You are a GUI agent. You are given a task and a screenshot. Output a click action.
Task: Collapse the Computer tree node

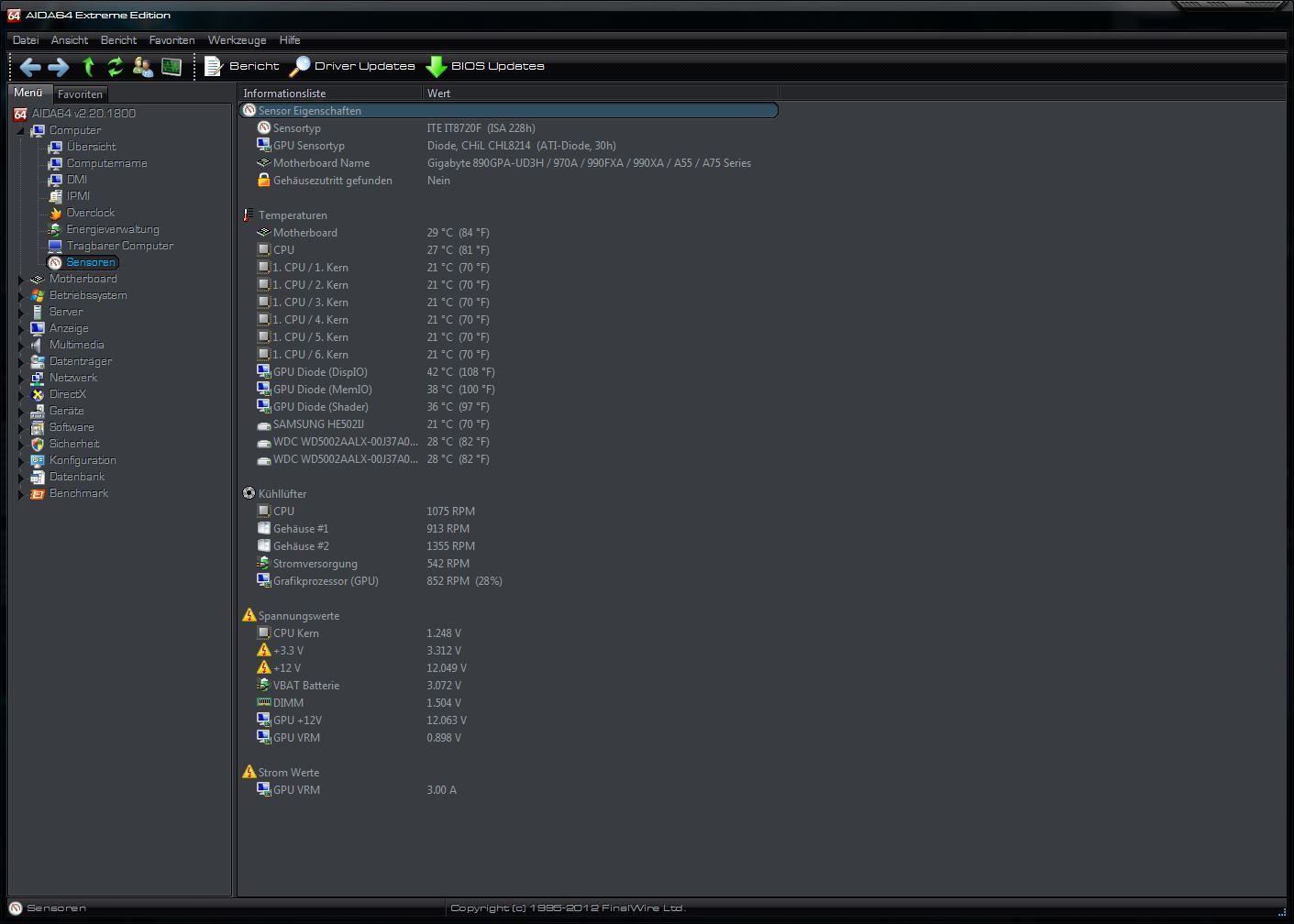coord(20,130)
